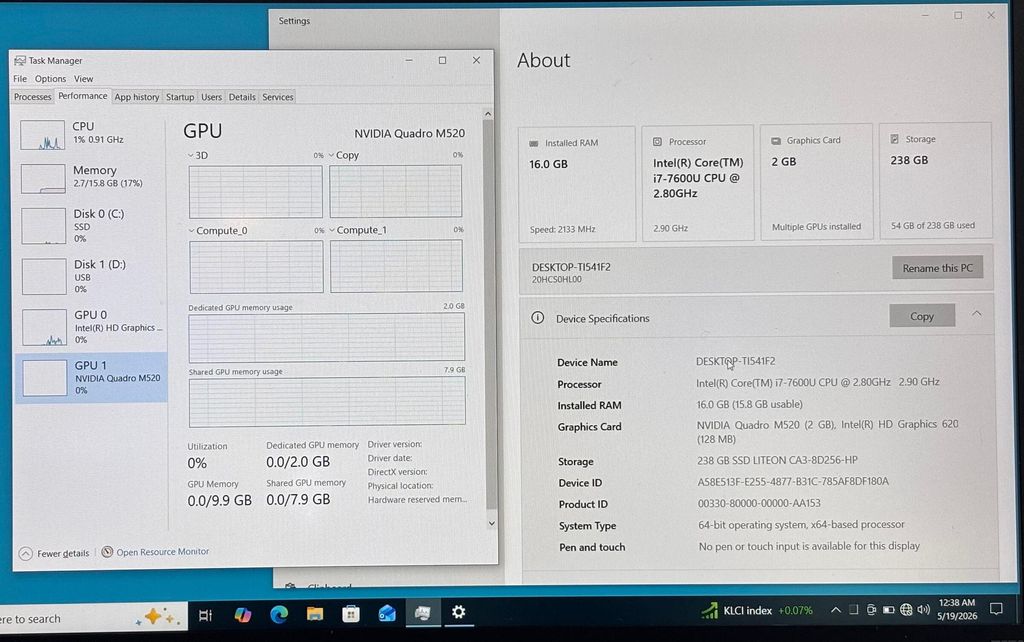Open Task View from the taskbar
The height and width of the screenshot is (642, 1024).
[205, 615]
